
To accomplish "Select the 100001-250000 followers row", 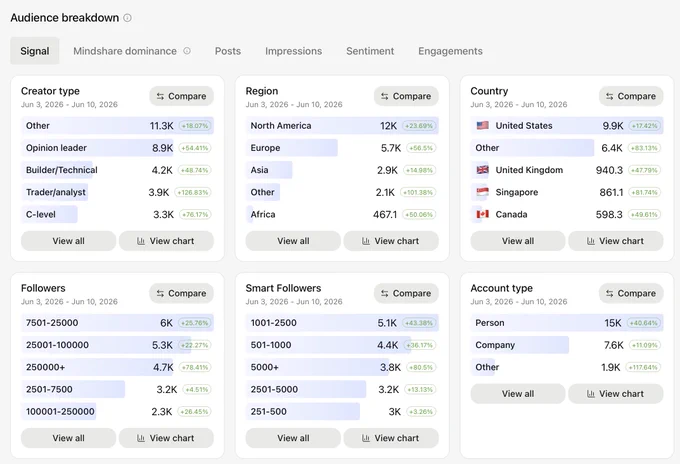I will [x=117, y=411].
